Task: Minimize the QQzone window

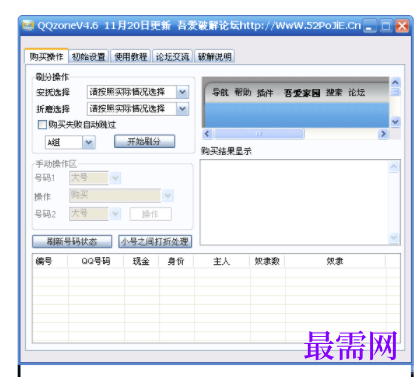Action: tap(369, 26)
